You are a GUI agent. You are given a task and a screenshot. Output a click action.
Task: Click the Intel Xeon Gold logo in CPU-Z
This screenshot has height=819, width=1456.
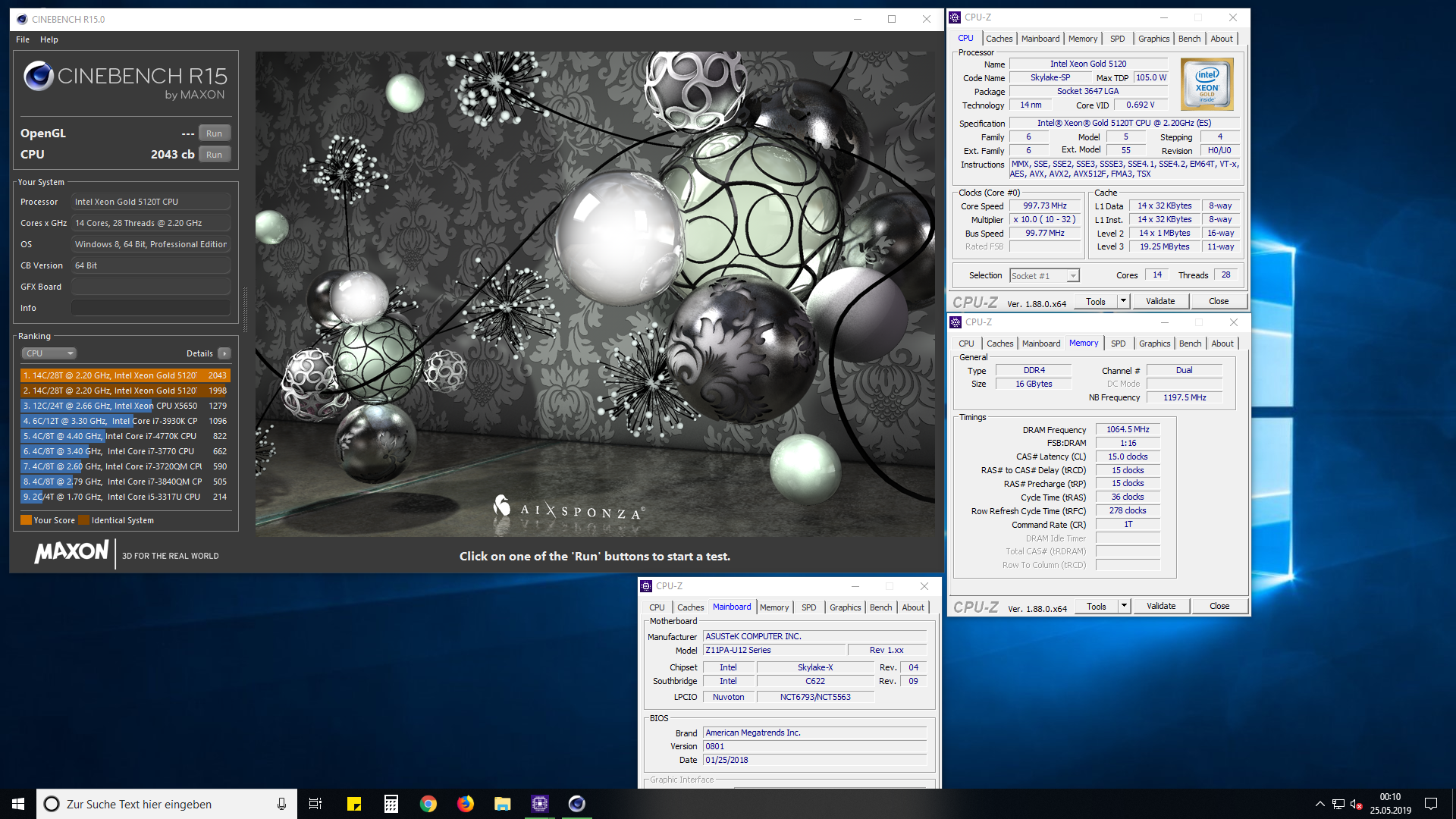(1207, 84)
